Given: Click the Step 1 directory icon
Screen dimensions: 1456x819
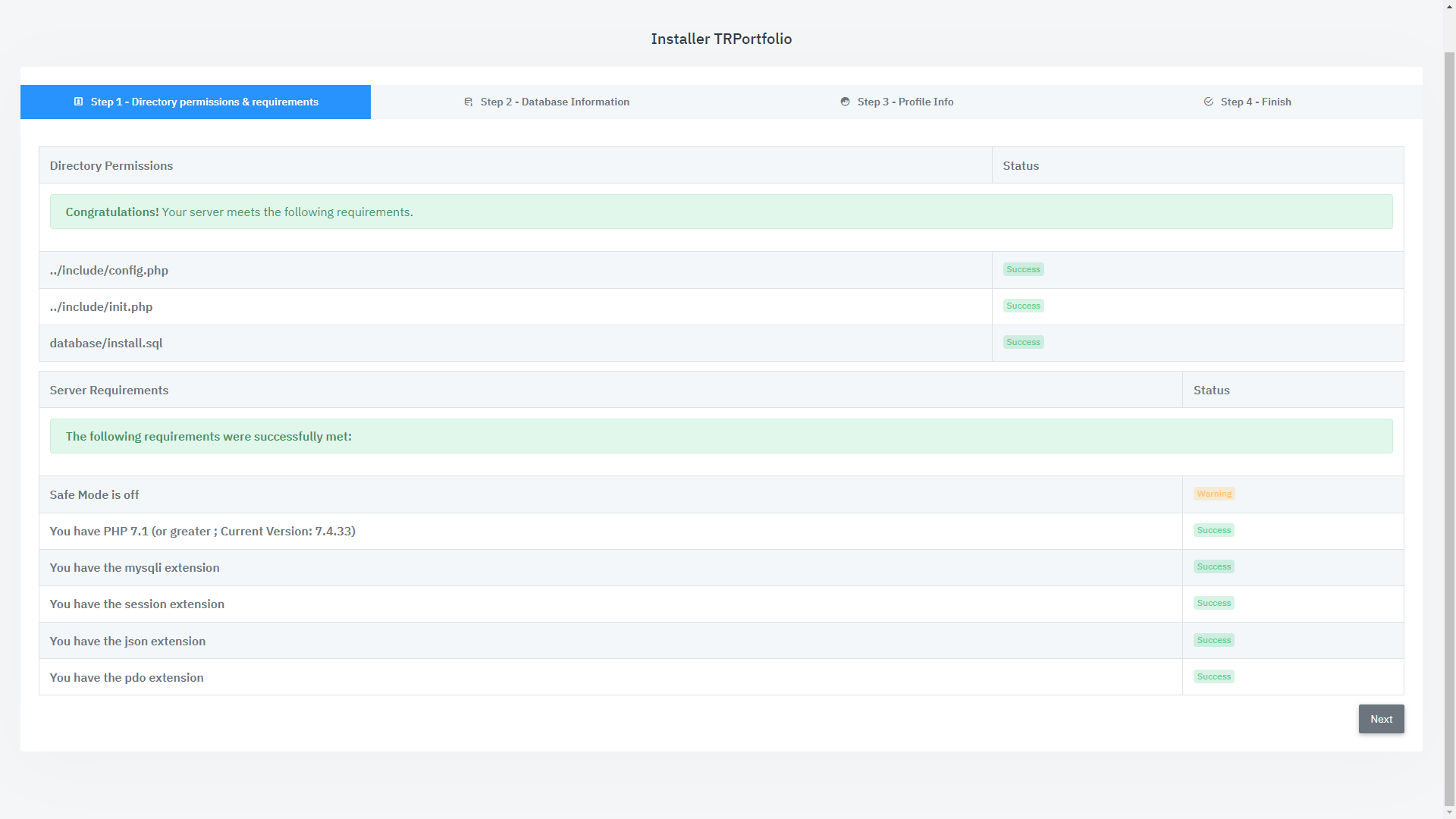Looking at the screenshot, I should pyautogui.click(x=78, y=102).
